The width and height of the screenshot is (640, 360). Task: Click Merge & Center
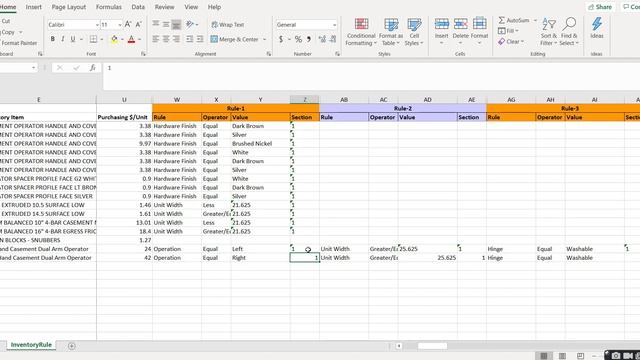click(x=235, y=40)
